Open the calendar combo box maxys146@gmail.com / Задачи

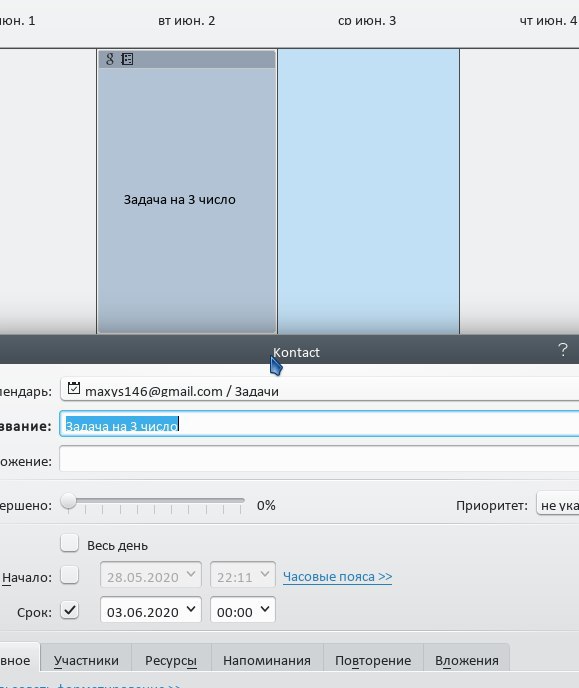(x=319, y=389)
